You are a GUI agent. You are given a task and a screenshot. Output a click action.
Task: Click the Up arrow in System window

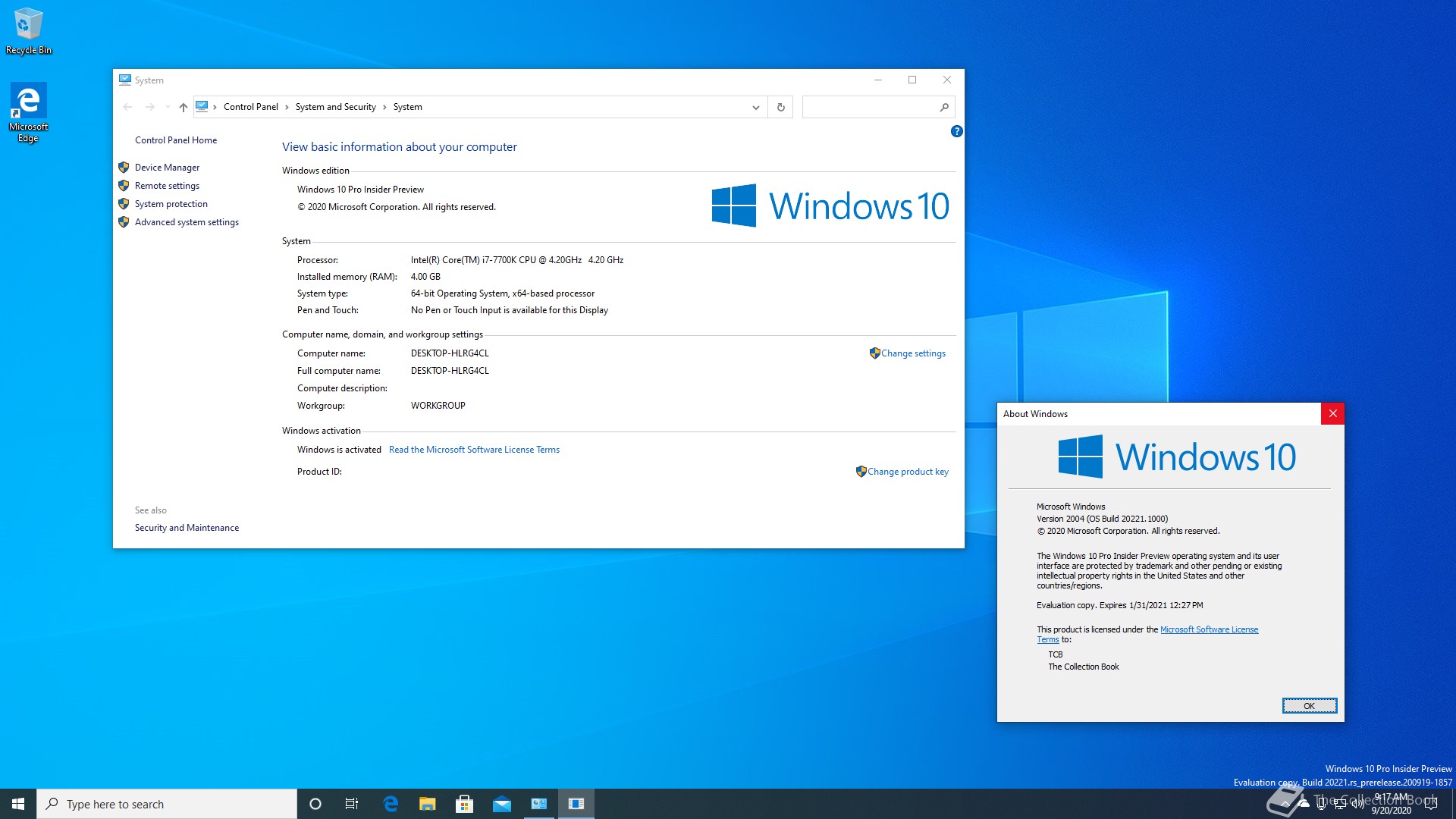coord(183,107)
